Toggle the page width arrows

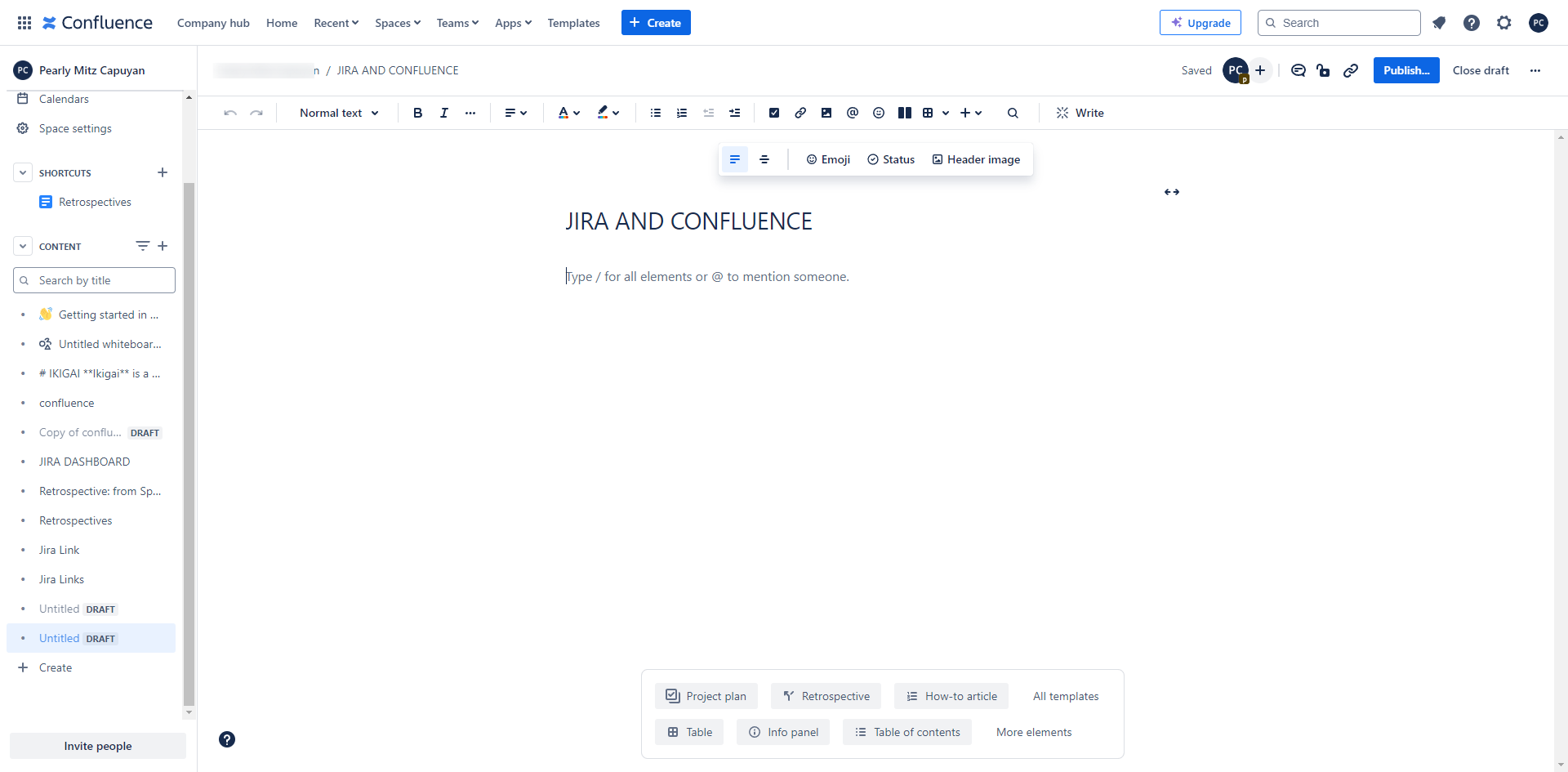(1172, 192)
